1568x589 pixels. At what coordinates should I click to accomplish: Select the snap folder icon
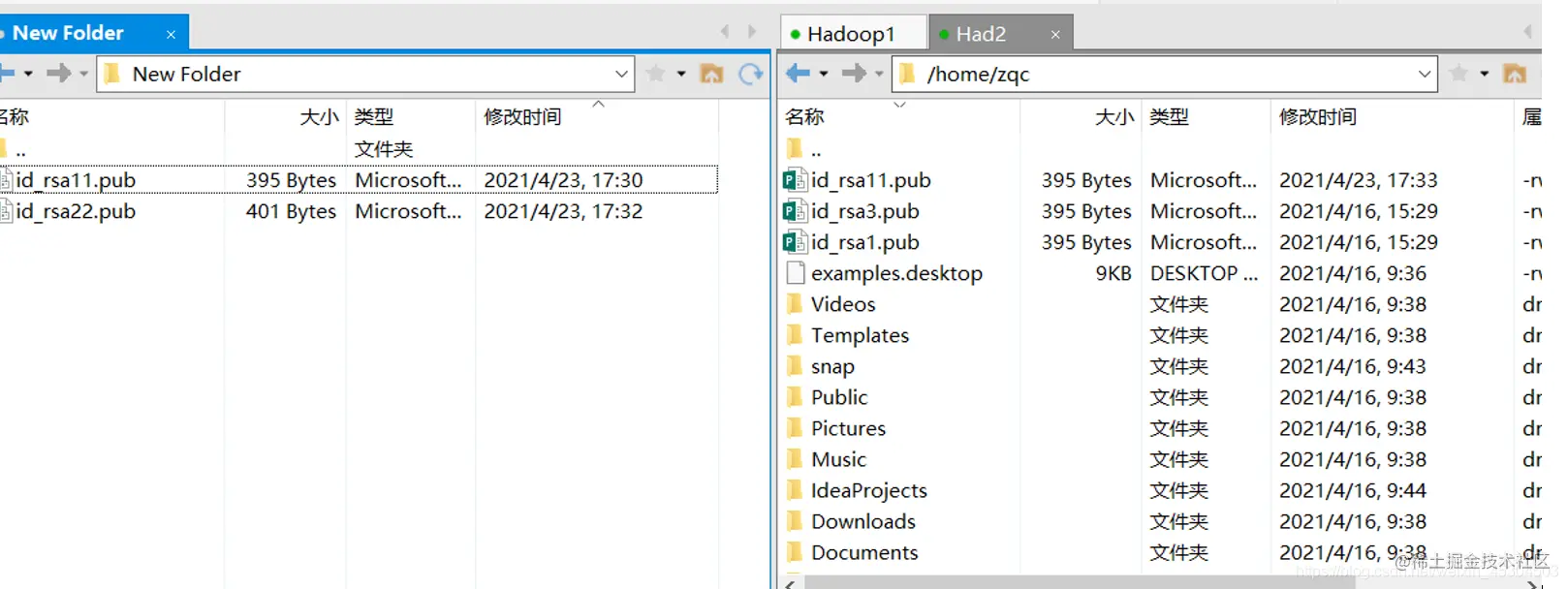pos(795,366)
